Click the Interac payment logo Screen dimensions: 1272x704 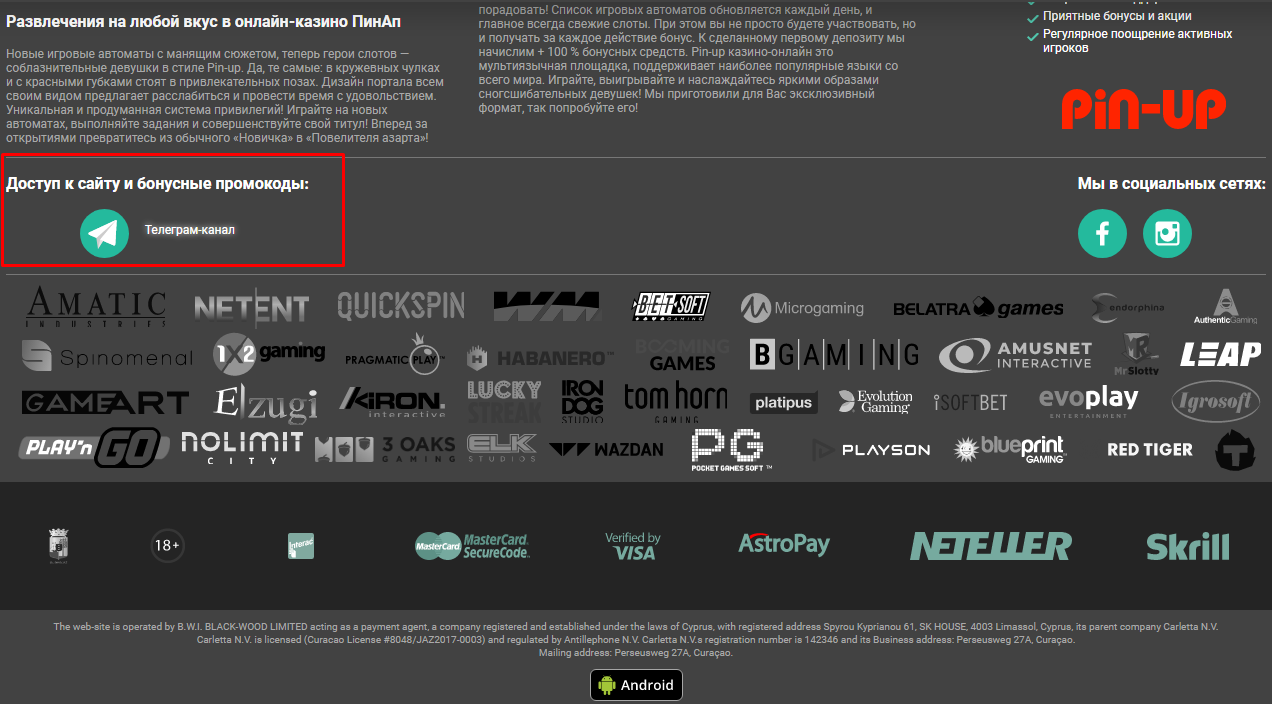(x=301, y=546)
